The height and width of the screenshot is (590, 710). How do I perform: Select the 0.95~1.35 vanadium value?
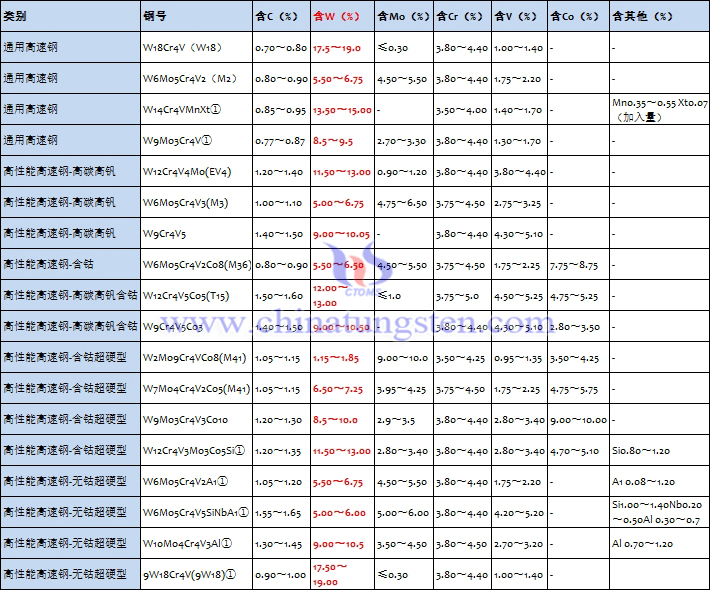pos(518,358)
